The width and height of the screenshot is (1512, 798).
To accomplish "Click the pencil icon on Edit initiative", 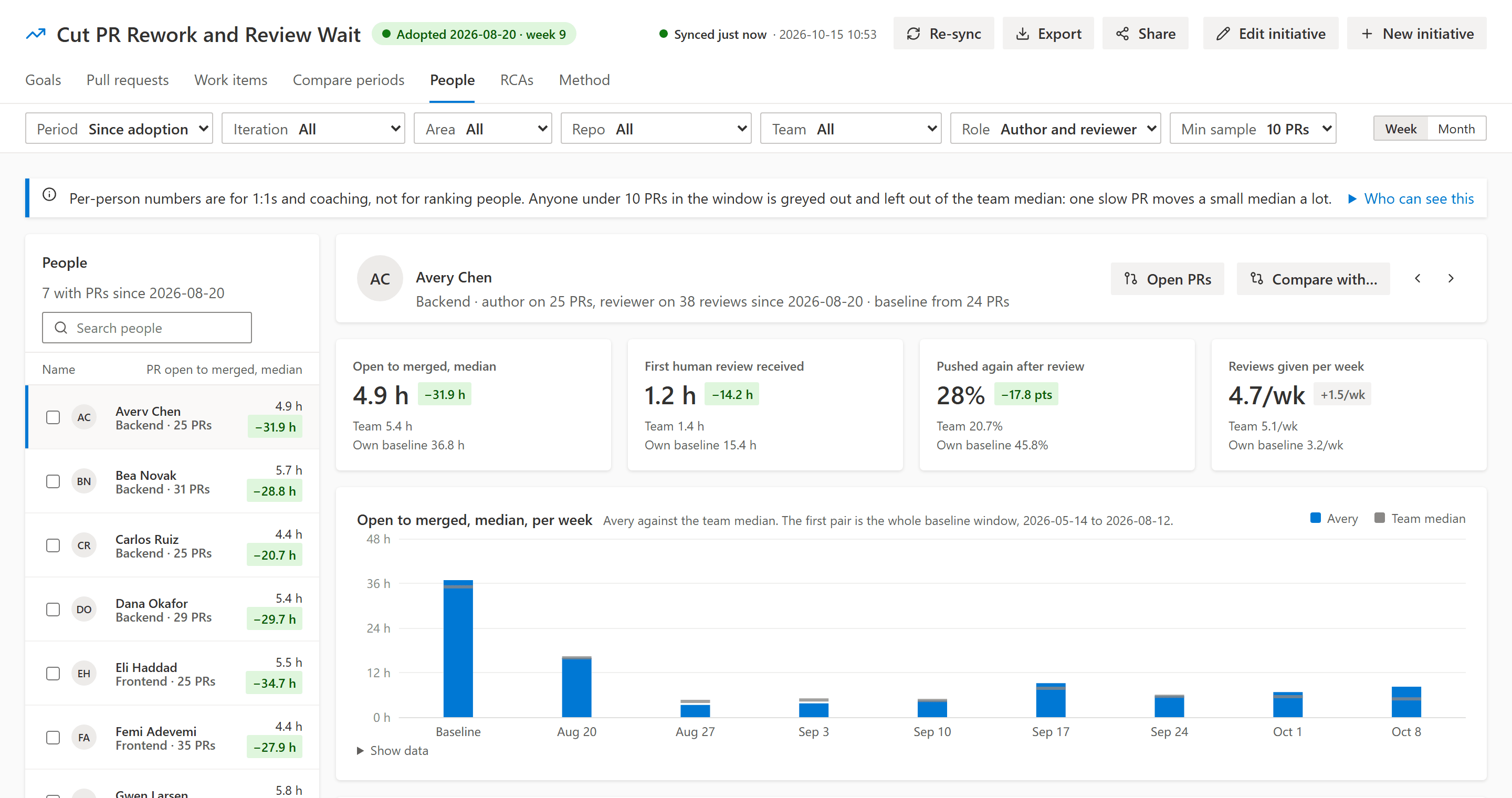I will (x=1223, y=34).
